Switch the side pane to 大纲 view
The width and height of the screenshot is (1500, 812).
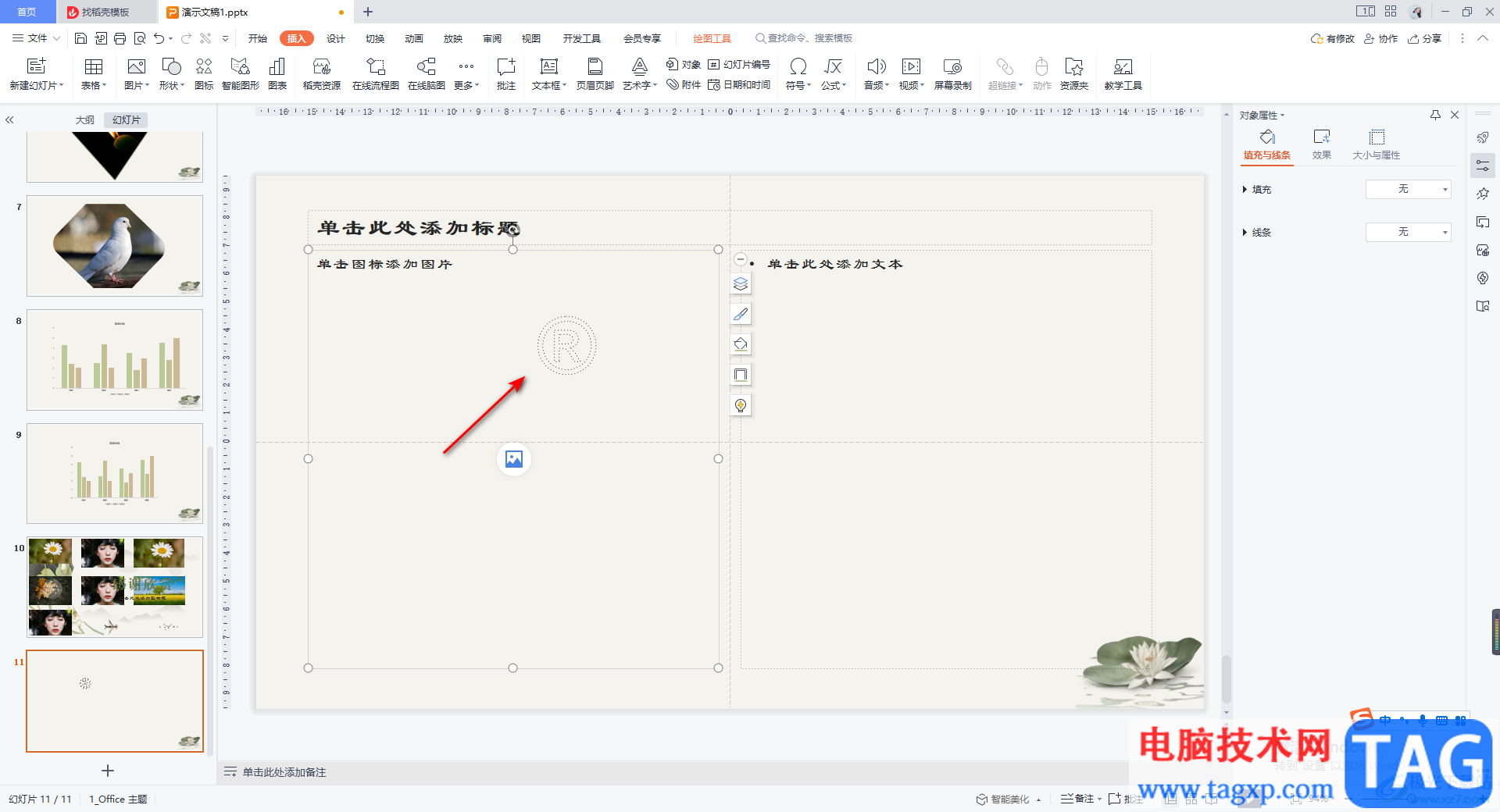tap(84, 120)
